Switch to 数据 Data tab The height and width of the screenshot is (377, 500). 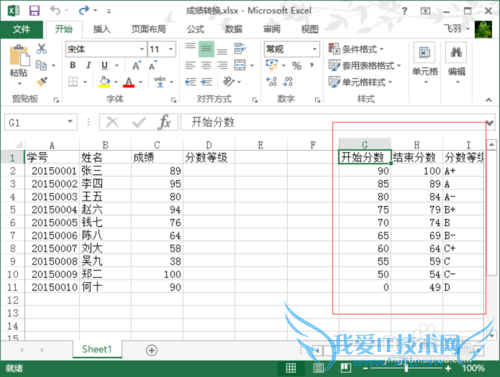[x=233, y=29]
